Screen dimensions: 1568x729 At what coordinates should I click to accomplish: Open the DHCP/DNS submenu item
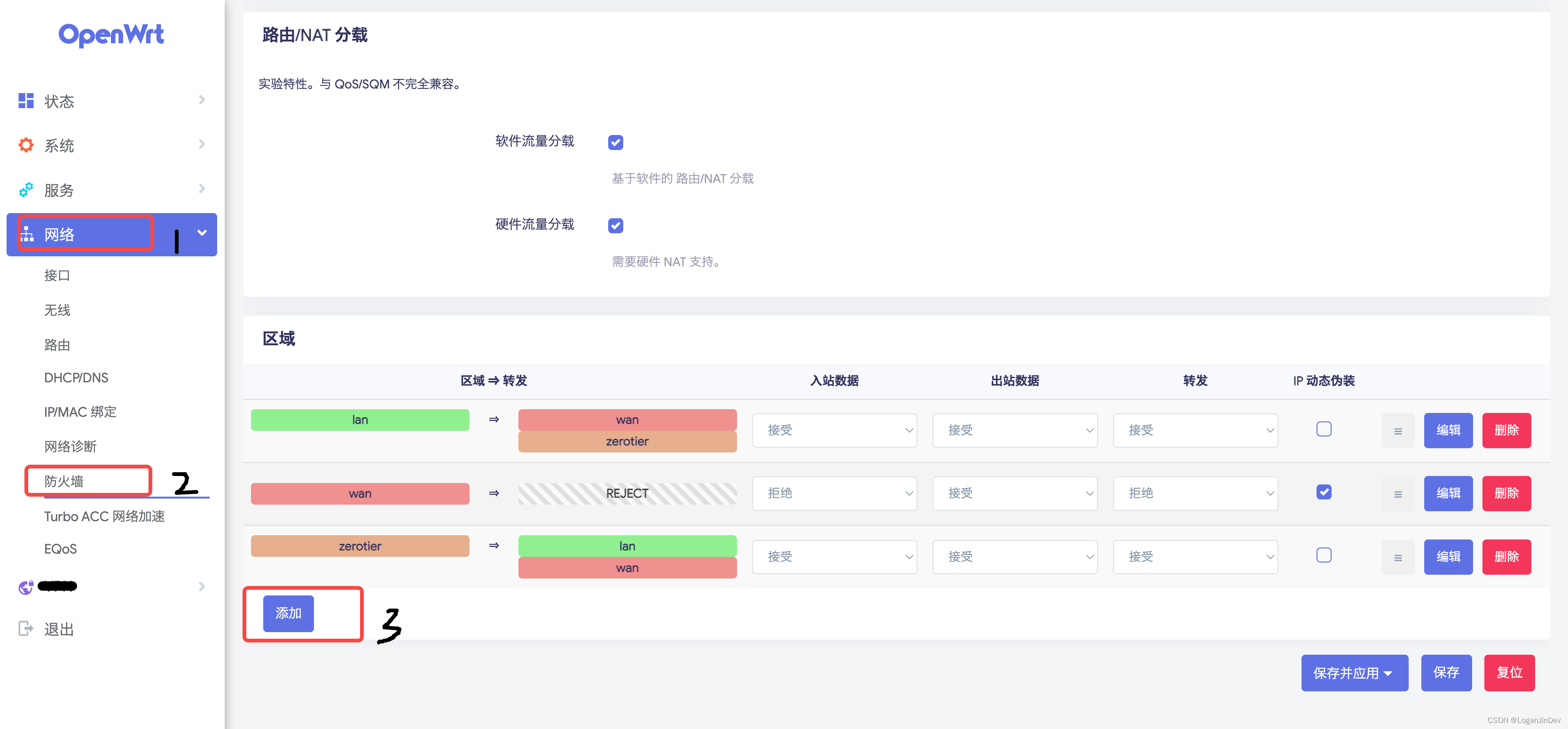click(76, 378)
